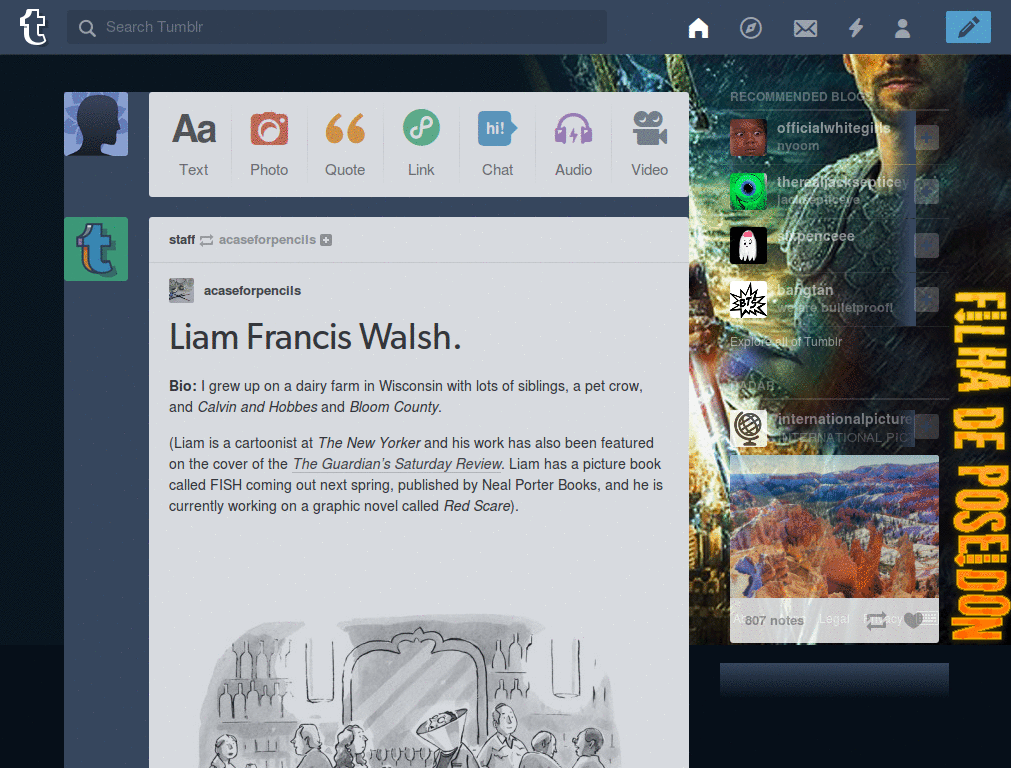Open the staff blog name link
The image size is (1024, 768).
tap(182, 240)
